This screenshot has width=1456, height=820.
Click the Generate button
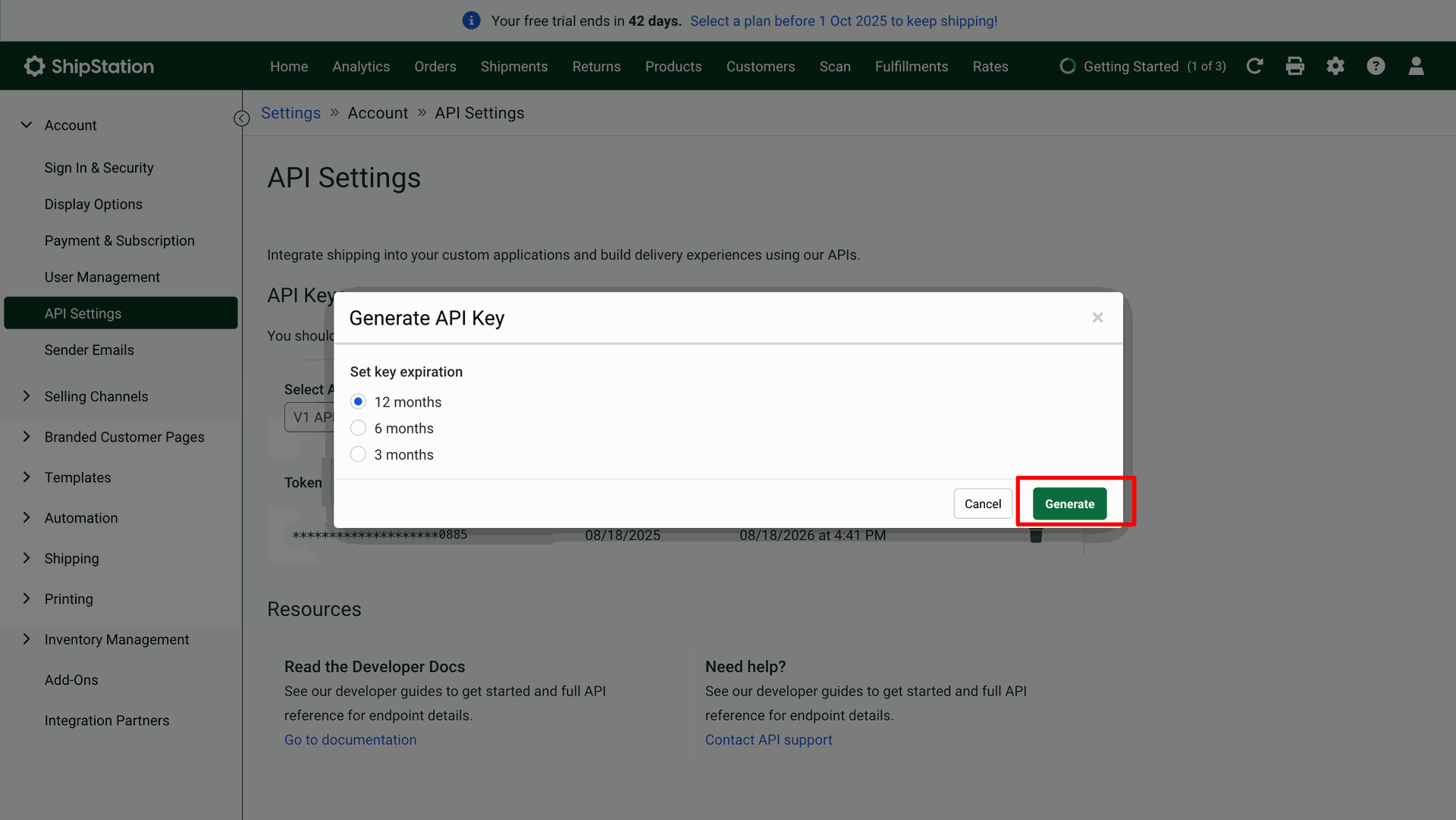1069,504
